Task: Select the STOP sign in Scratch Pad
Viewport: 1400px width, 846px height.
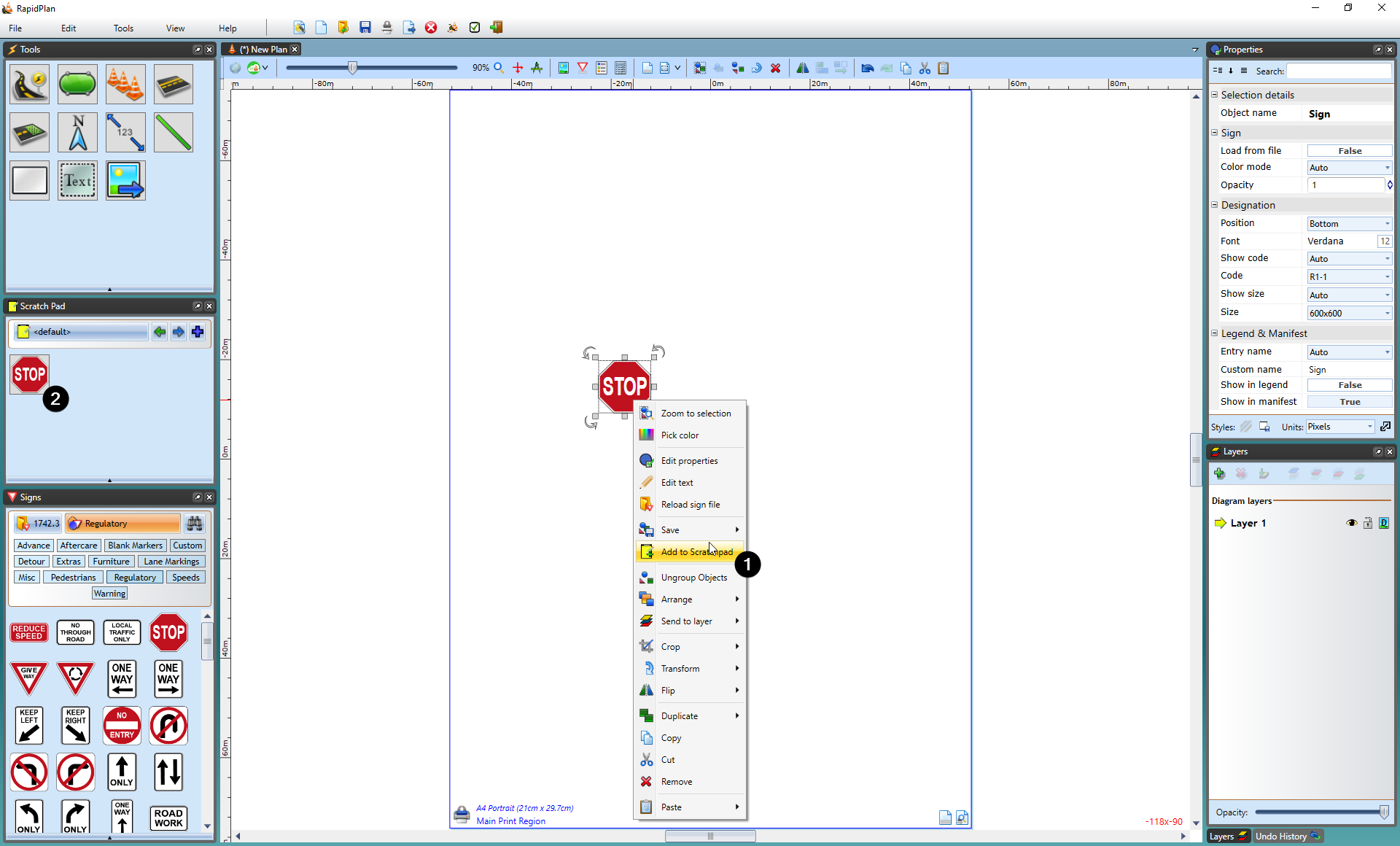Action: pos(29,374)
